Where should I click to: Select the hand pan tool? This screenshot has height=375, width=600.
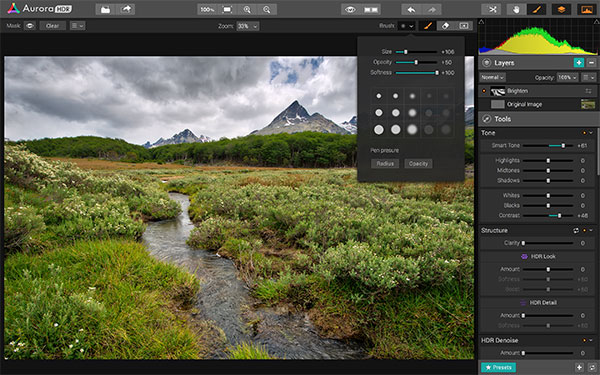pos(516,9)
